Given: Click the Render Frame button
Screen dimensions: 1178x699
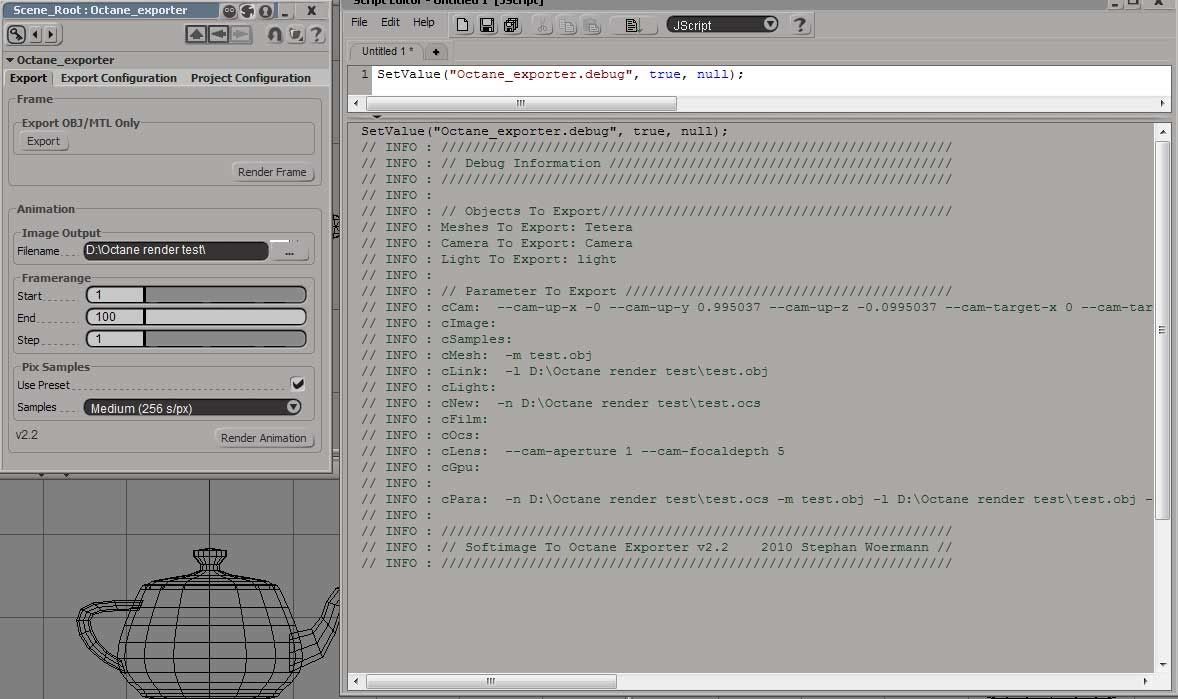Looking at the screenshot, I should 272,172.
